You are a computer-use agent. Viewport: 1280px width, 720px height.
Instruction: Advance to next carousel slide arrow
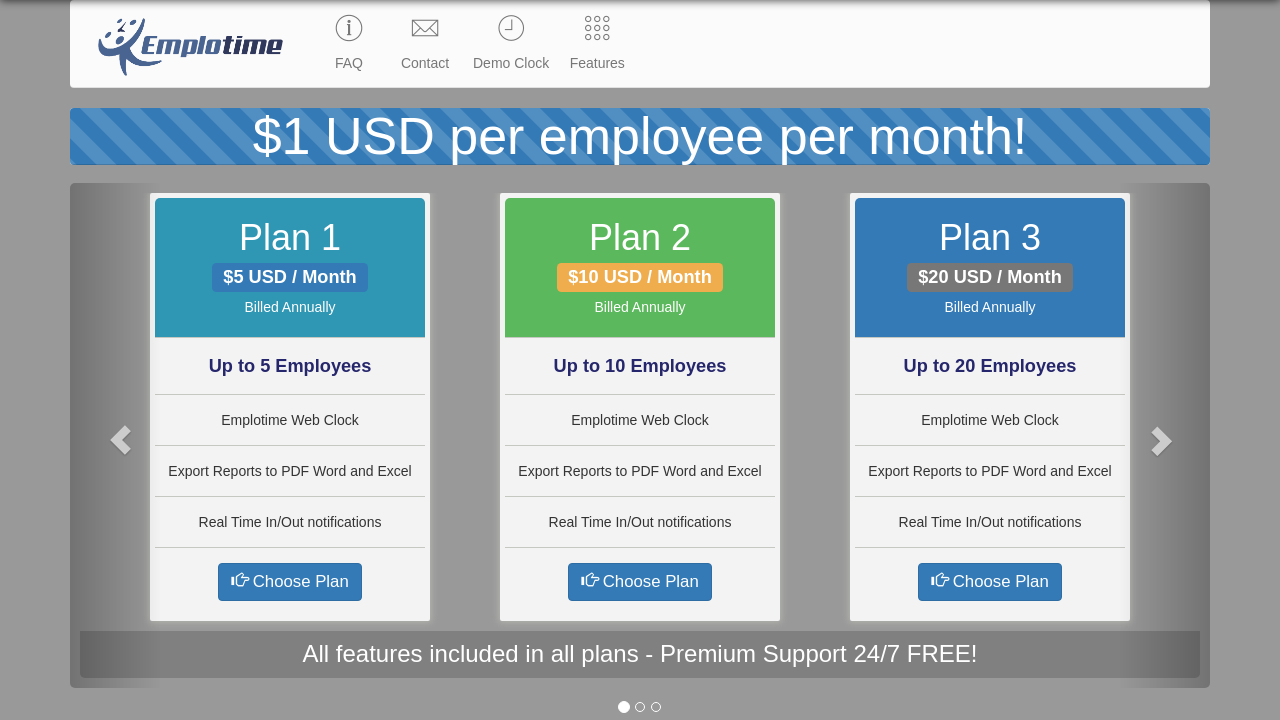[x=1160, y=440]
